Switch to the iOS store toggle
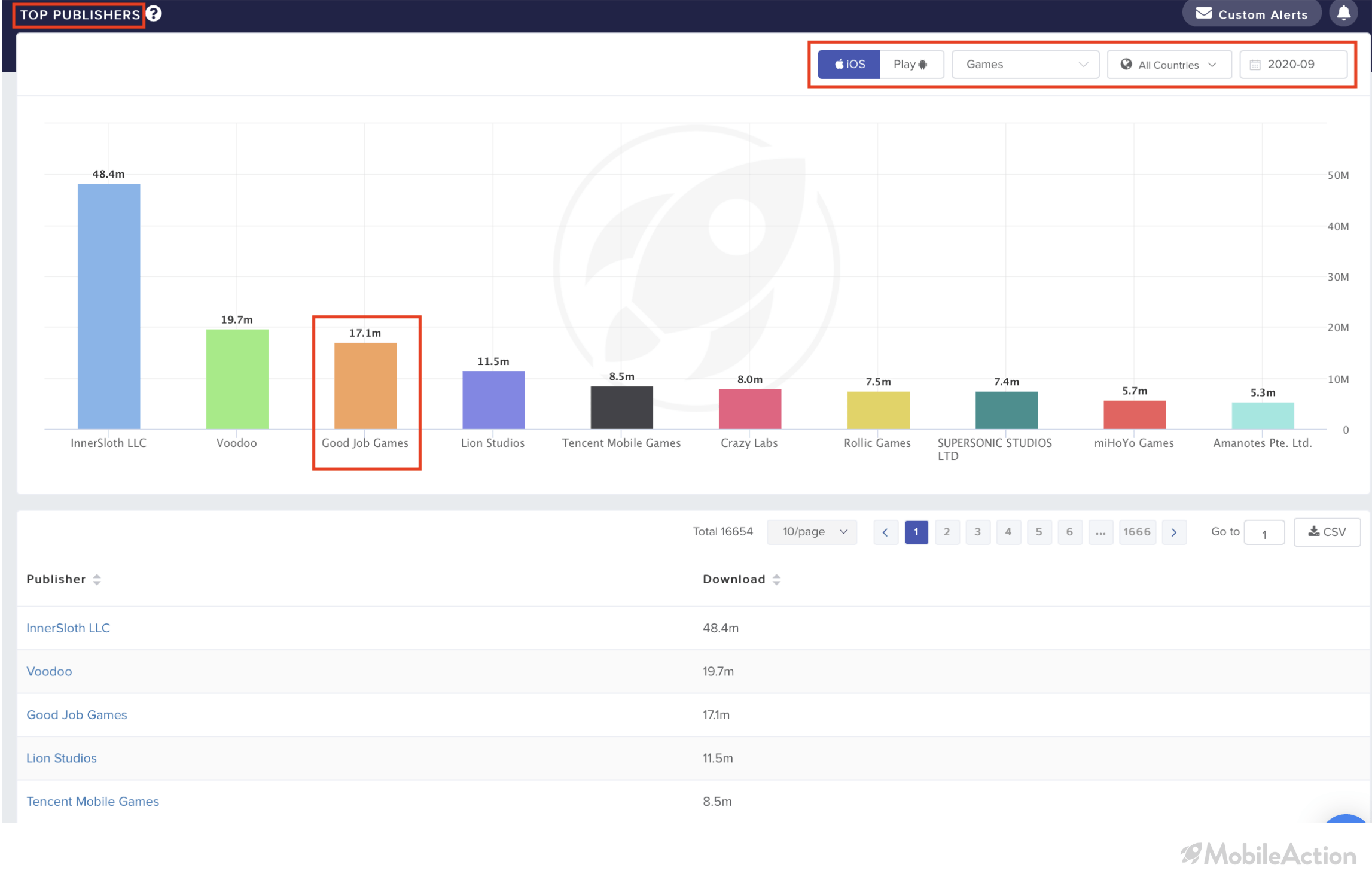 point(848,64)
